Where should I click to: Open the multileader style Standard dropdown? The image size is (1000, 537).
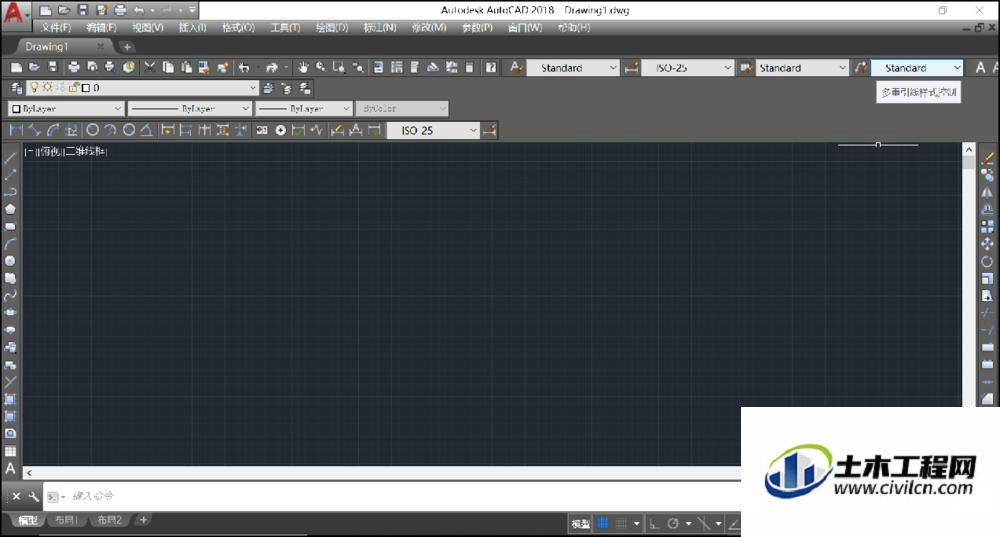[x=917, y=68]
